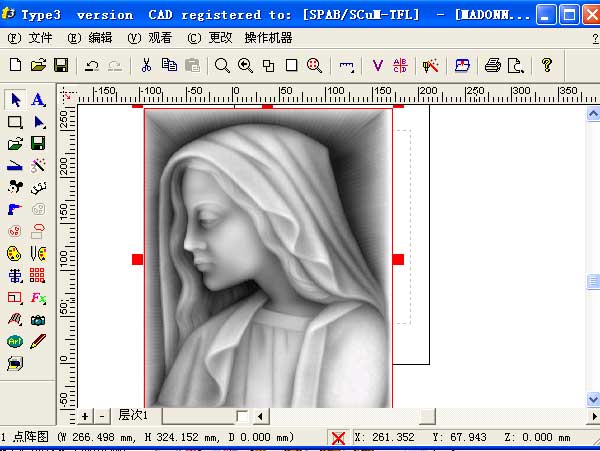Screen dimensions: 600x451
Task: Click the purple V icon
Action: [378, 65]
